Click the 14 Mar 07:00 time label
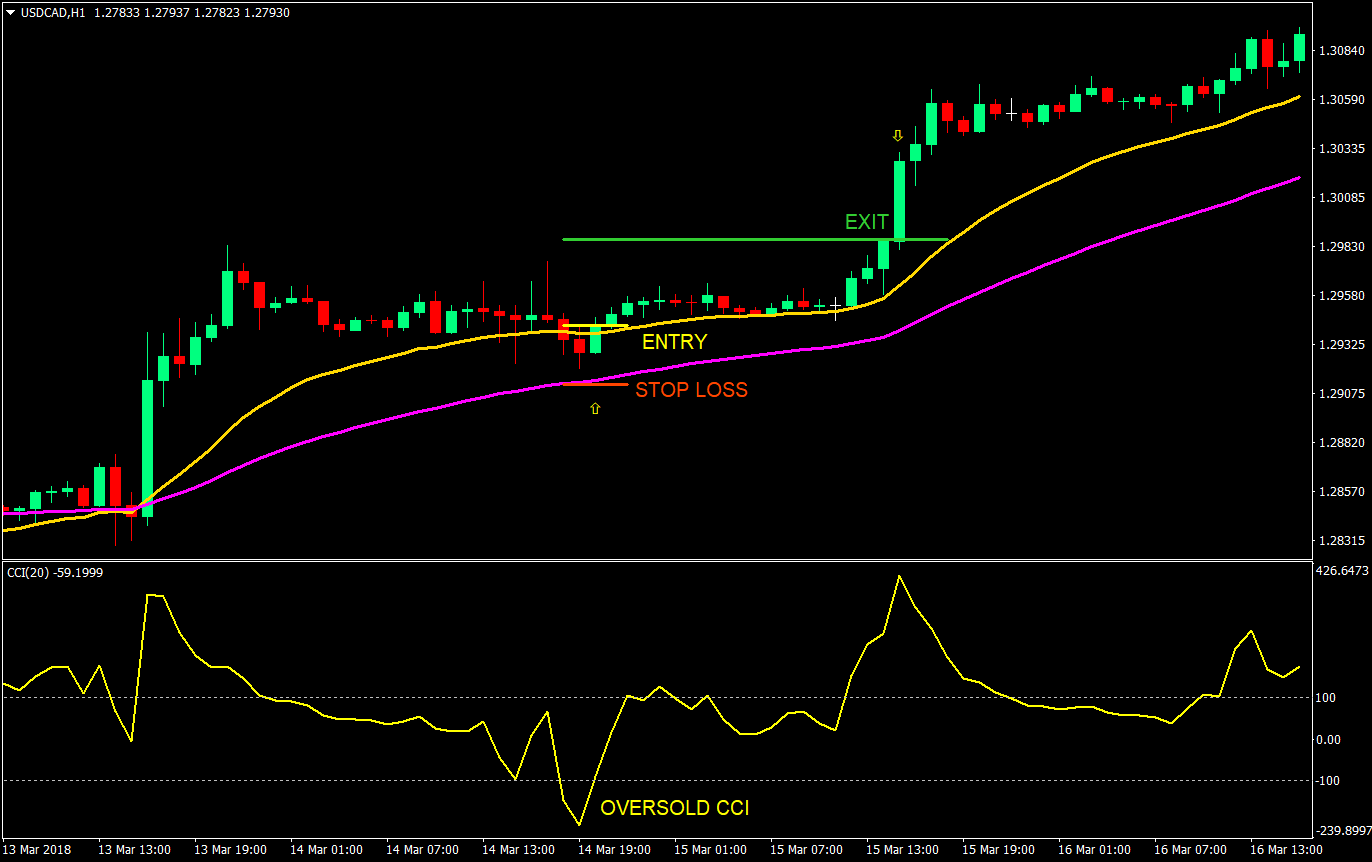This screenshot has width=1372, height=862. [x=423, y=850]
